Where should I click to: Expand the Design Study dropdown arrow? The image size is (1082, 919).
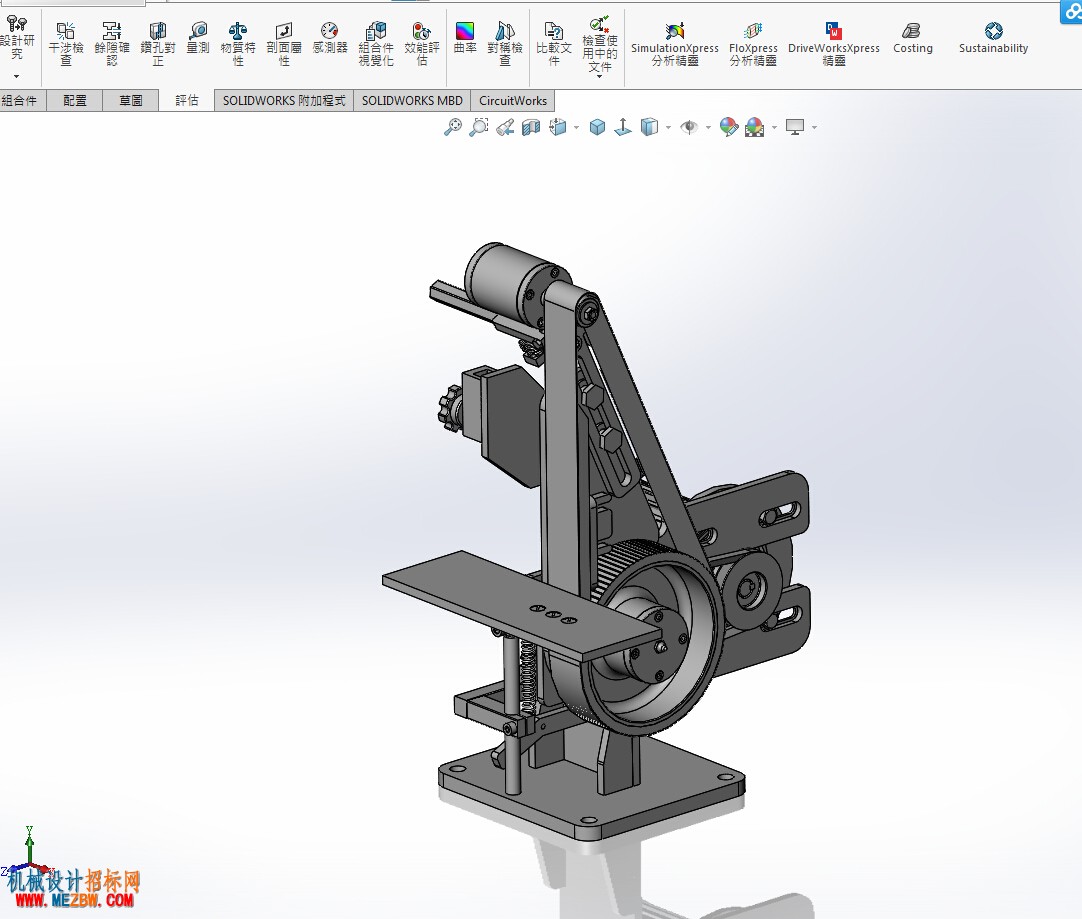click(x=17, y=76)
